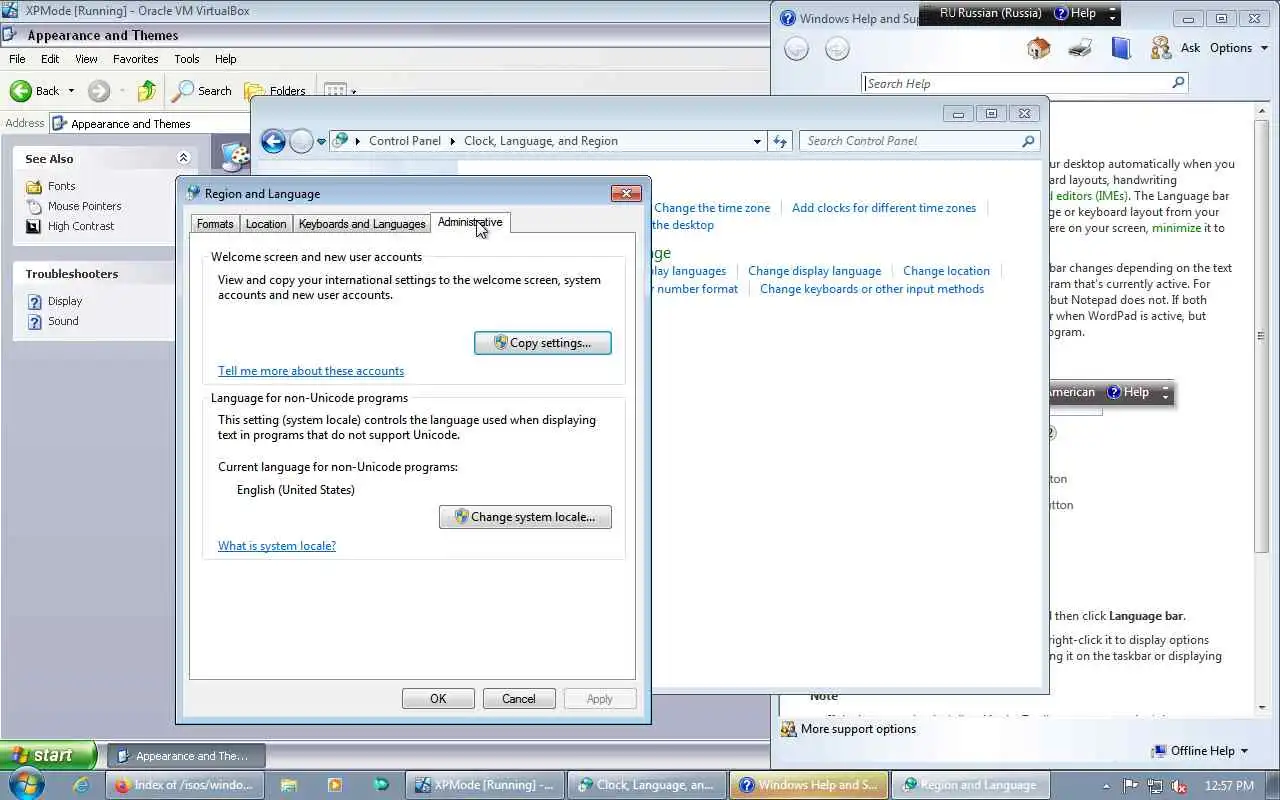Click Change display language link
This screenshot has height=800, width=1280.
tap(815, 271)
